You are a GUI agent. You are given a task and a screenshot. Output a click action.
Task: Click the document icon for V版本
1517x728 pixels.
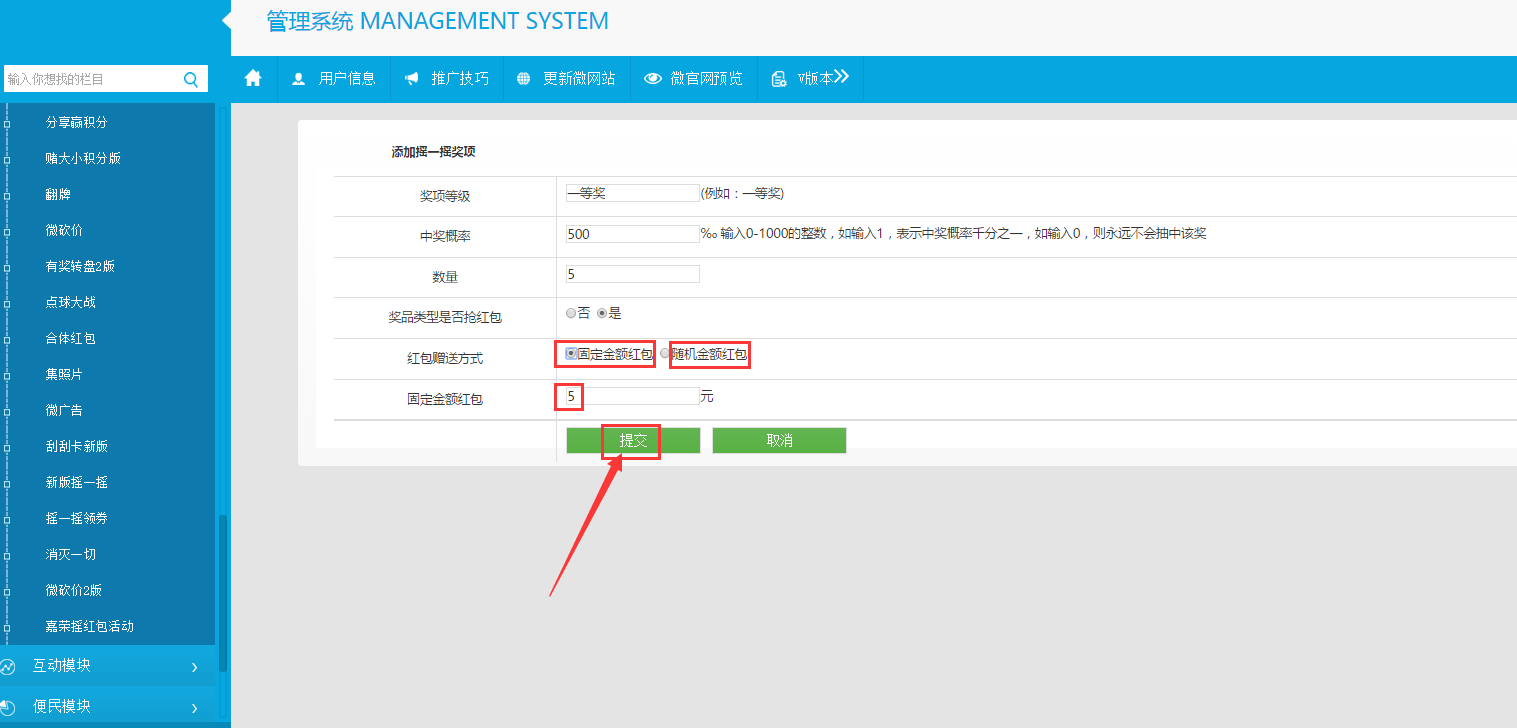778,79
